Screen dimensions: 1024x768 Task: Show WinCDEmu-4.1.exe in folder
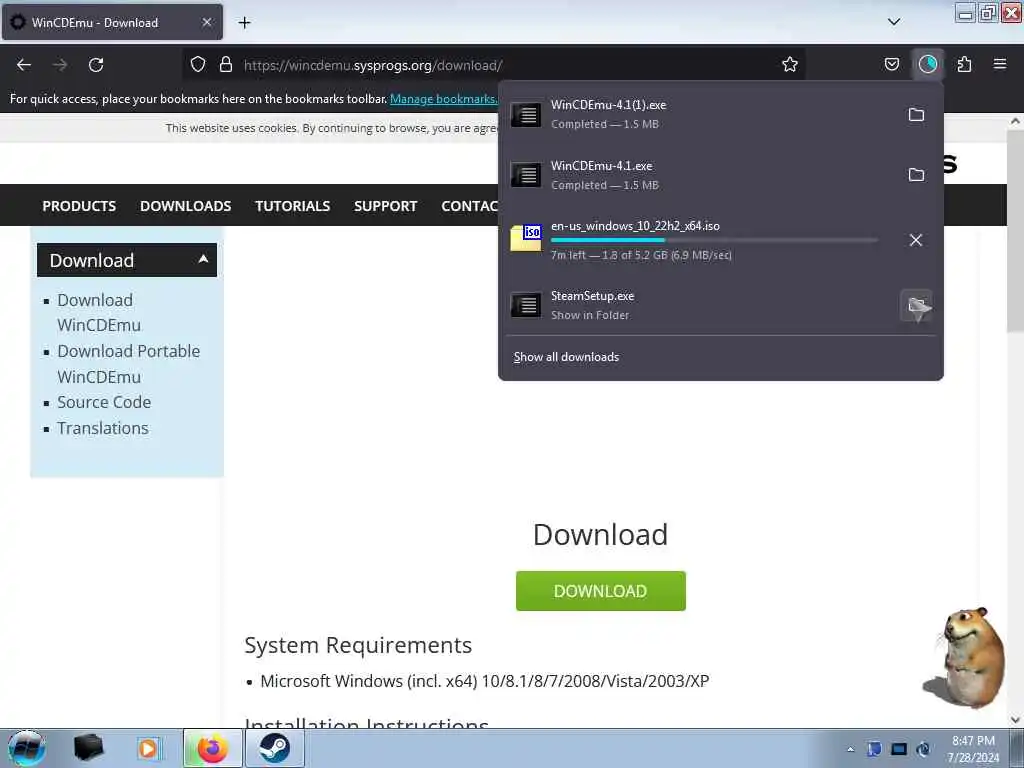(916, 175)
